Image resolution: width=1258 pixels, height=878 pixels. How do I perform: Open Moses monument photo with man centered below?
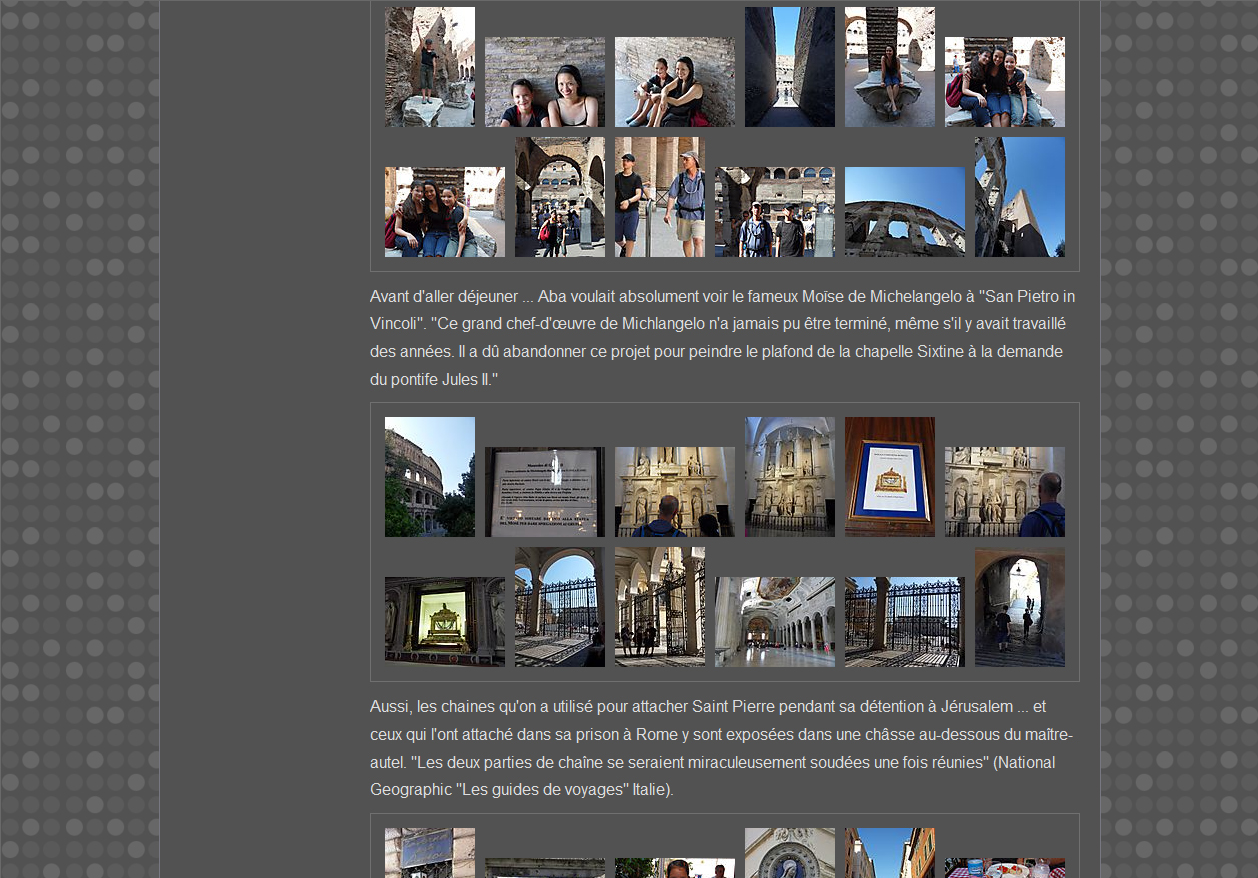(x=675, y=492)
